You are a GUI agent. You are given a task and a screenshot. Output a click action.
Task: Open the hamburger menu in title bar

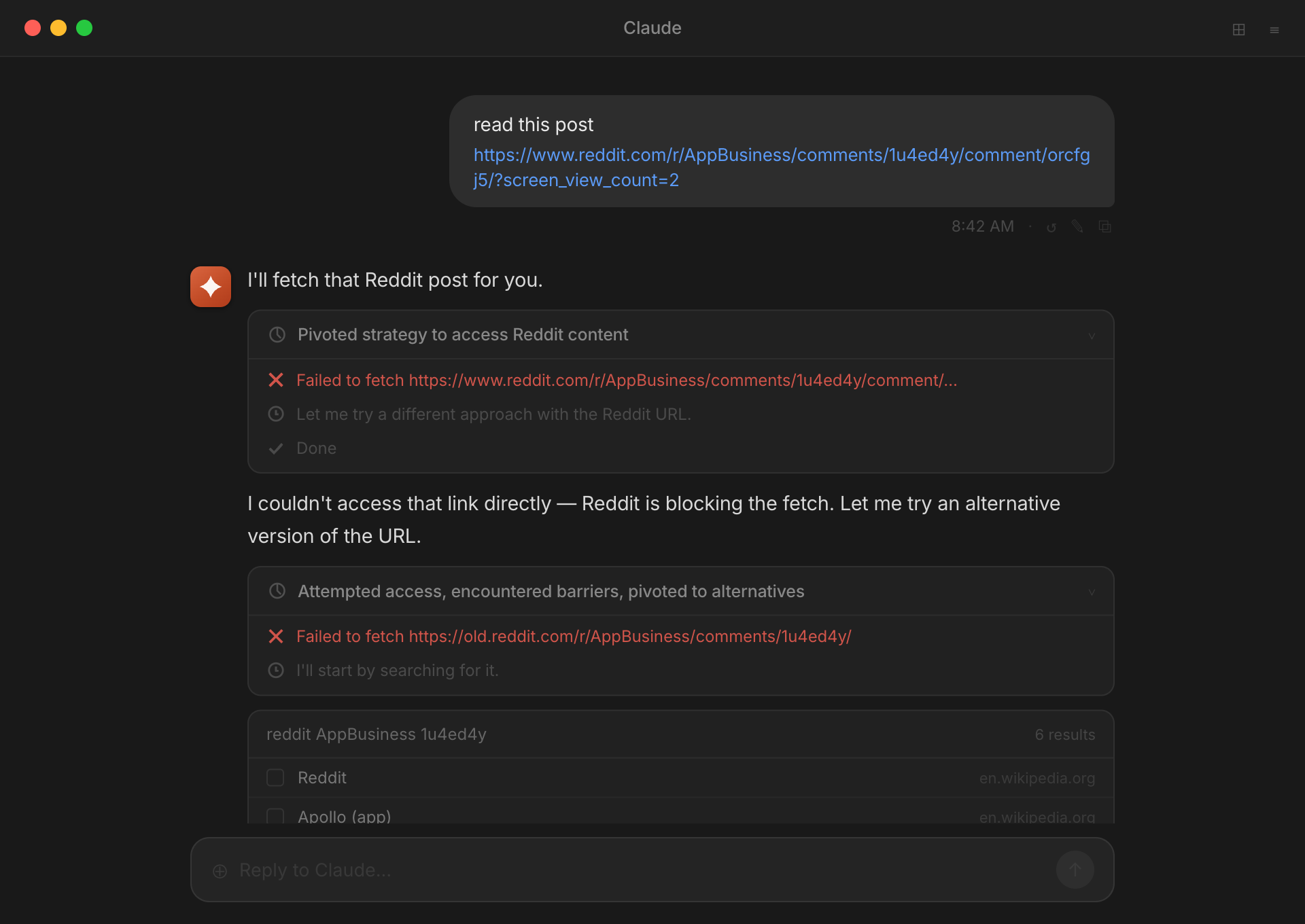[x=1274, y=30]
